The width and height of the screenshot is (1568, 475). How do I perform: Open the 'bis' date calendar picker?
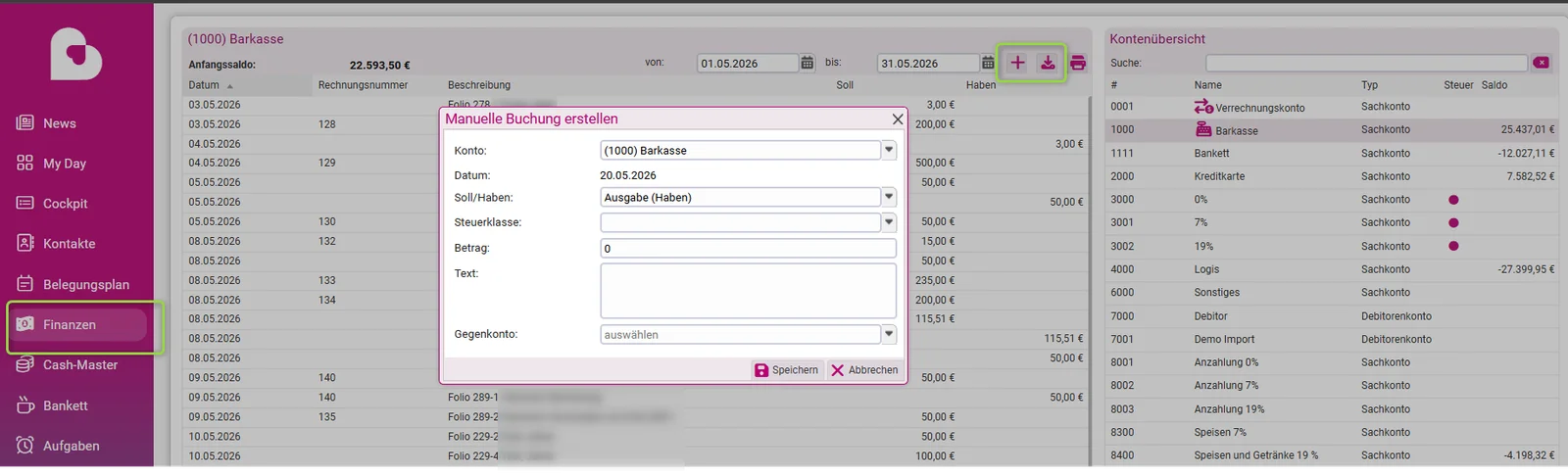[988, 63]
